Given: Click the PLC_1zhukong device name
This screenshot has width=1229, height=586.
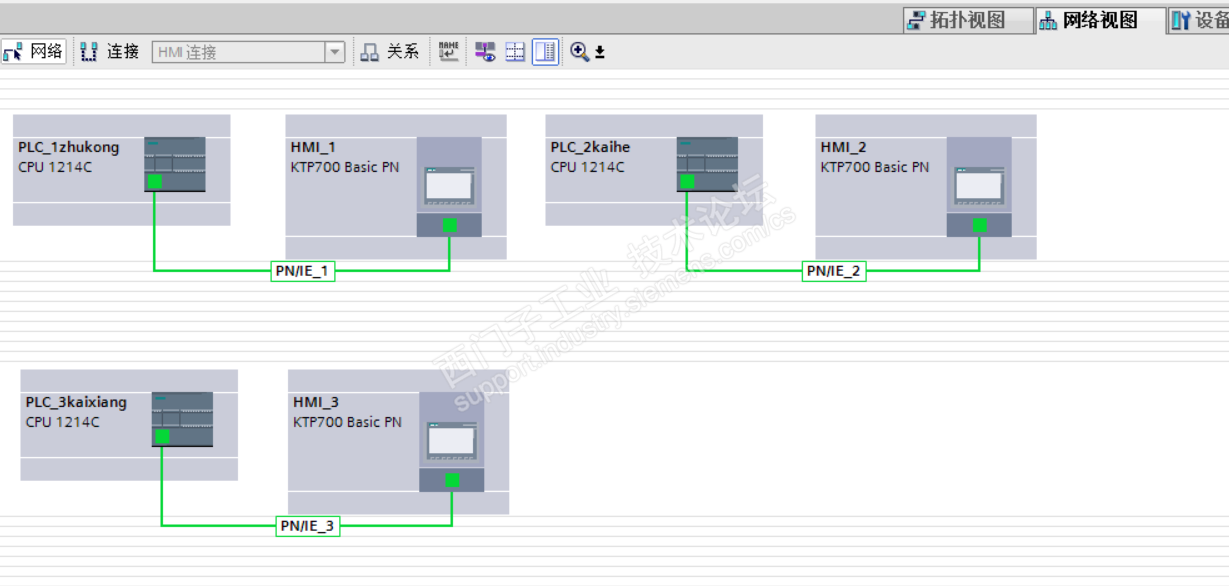Looking at the screenshot, I should coord(68,147).
